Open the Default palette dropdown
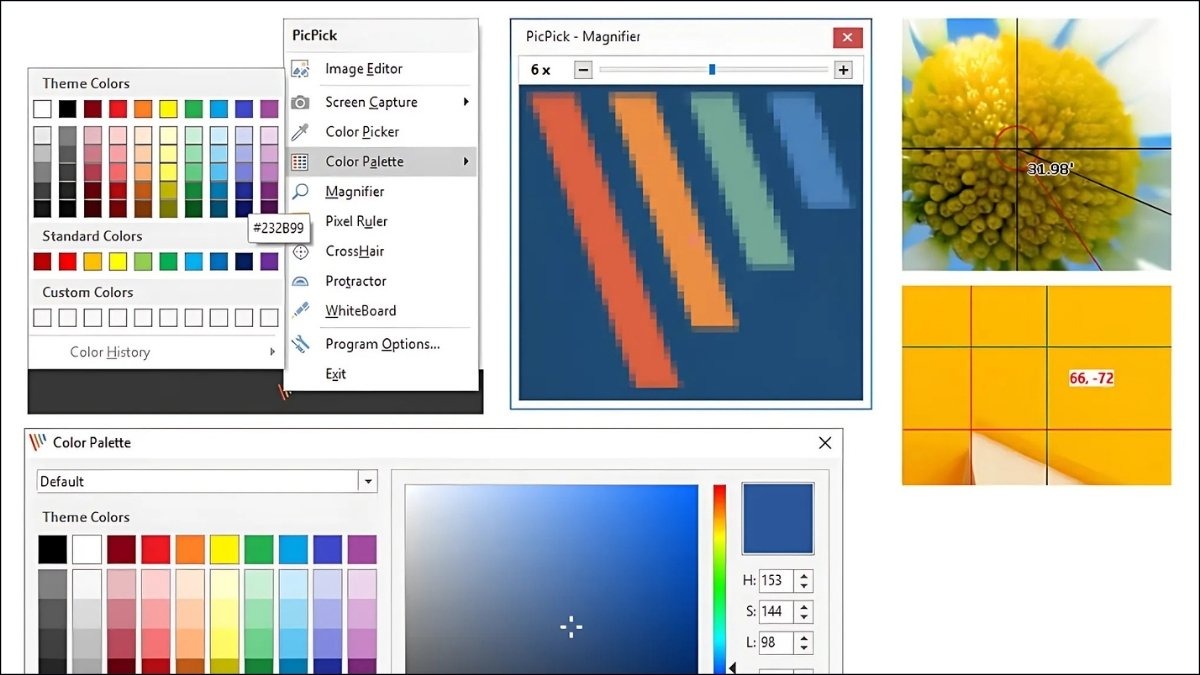The height and width of the screenshot is (675, 1200). coord(368,482)
